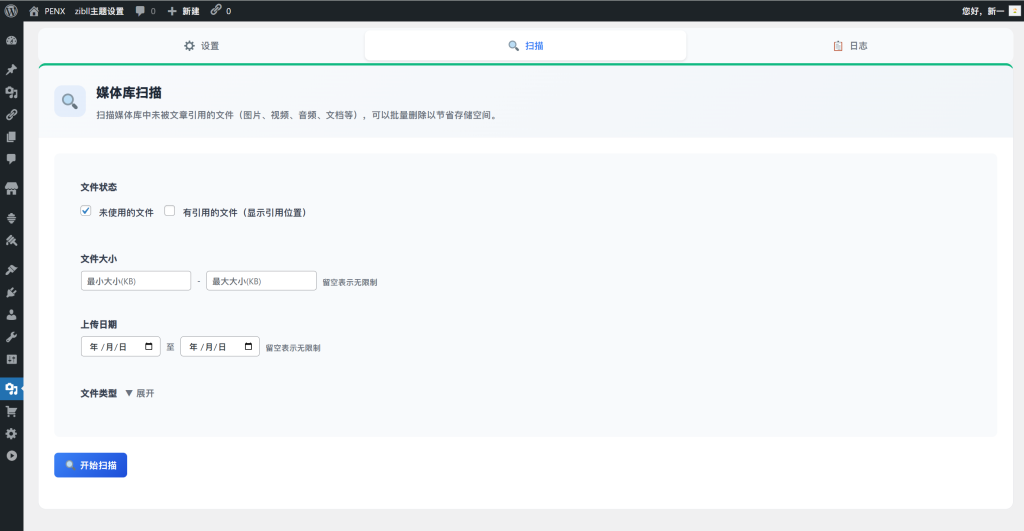Enable the 有引用的文件 checkbox
This screenshot has width=1024, height=531.
coord(170,211)
